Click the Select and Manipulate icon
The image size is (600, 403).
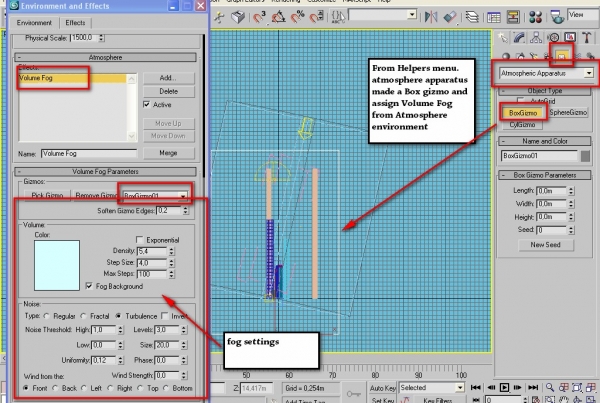[219, 17]
